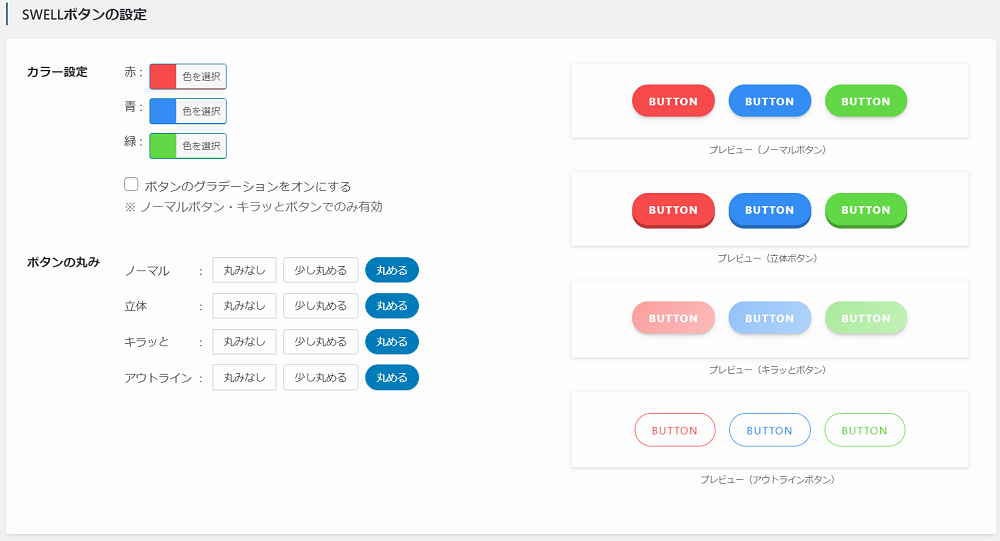Select 丸みなし for ノーマル button
Image resolution: width=1000 pixels, height=541 pixels.
tap(244, 270)
